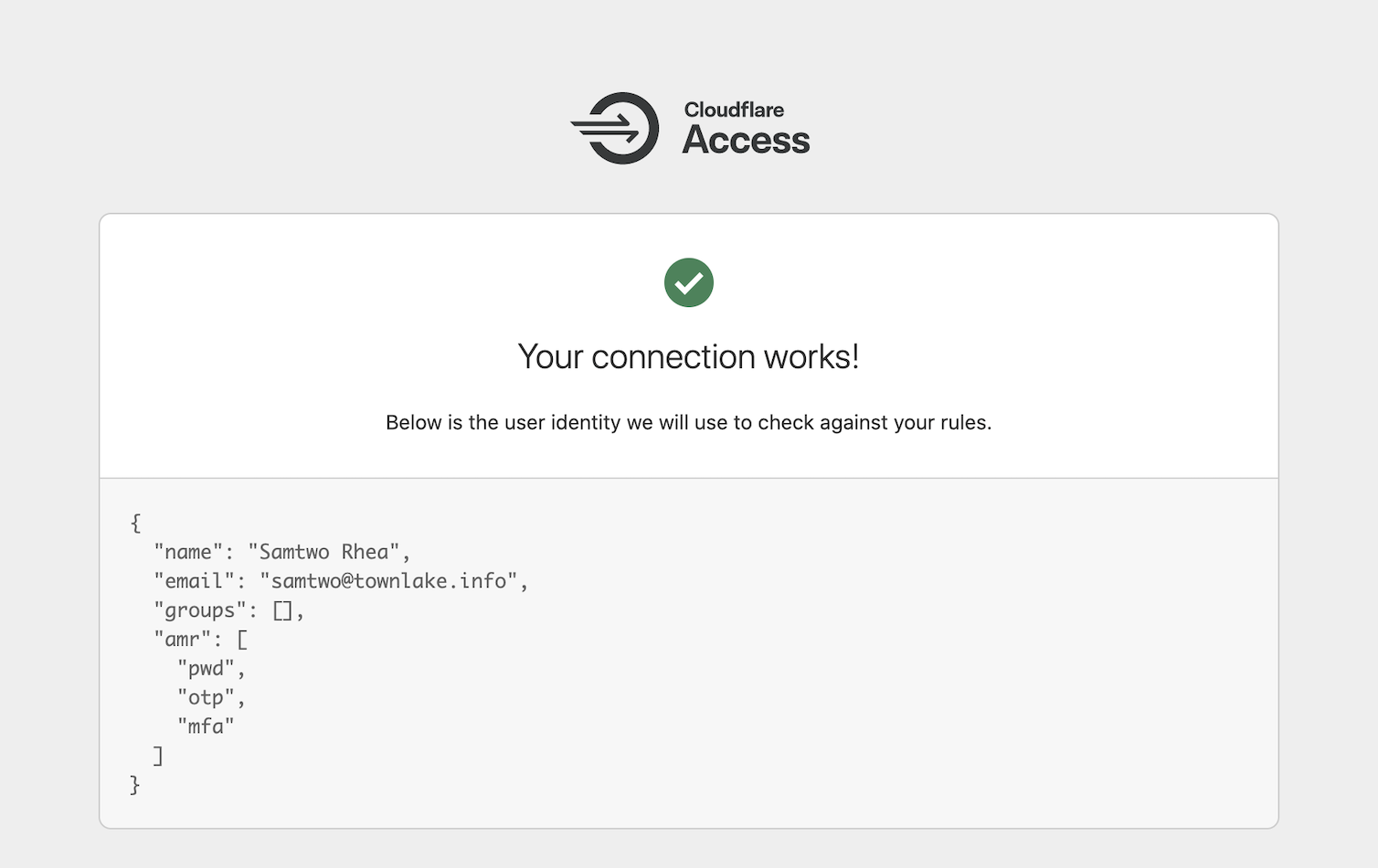Select the "email" key in JSON
Viewport: 1378px width, 868px height.
[194, 581]
